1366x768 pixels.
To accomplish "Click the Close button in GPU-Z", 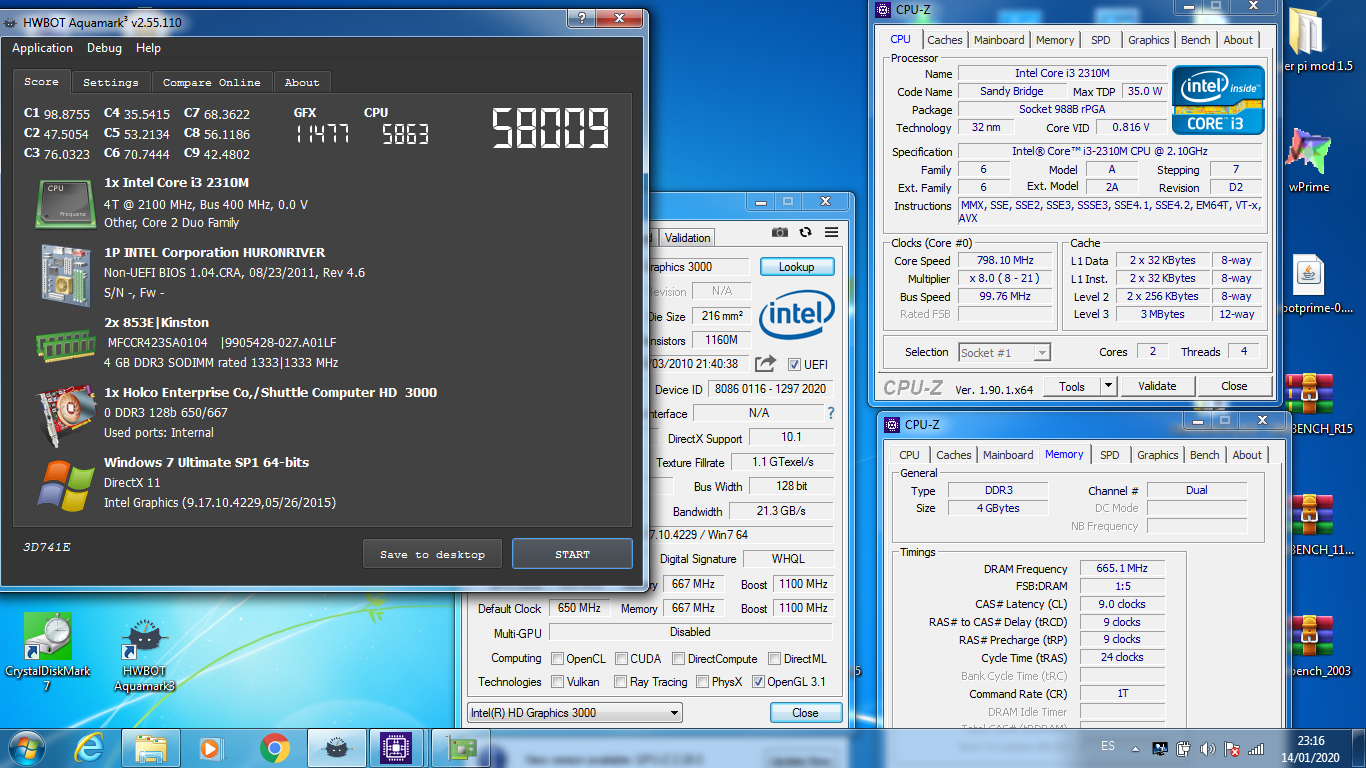I will point(805,713).
